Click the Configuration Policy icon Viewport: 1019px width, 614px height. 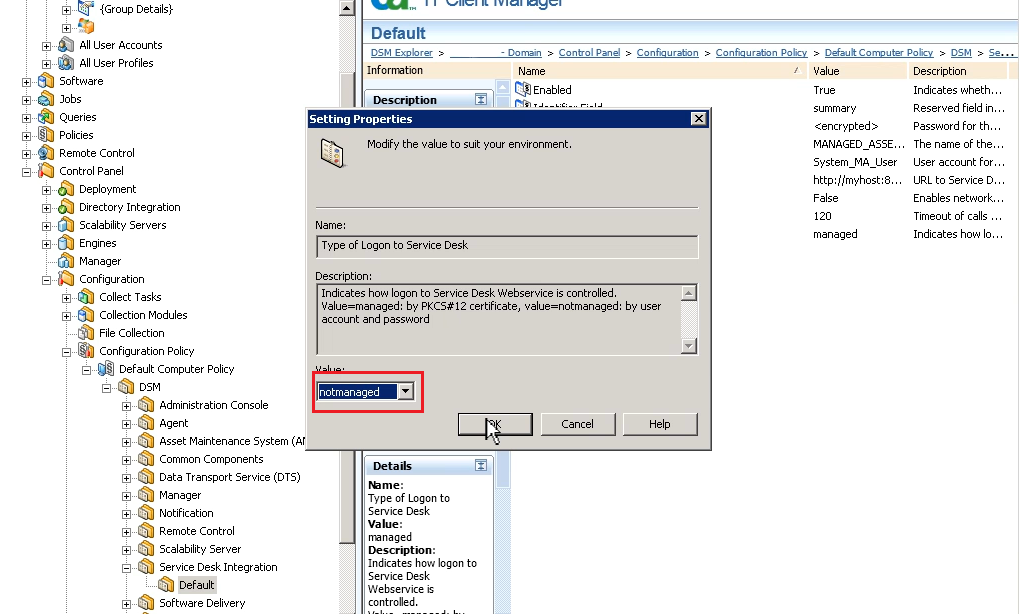click(86, 351)
